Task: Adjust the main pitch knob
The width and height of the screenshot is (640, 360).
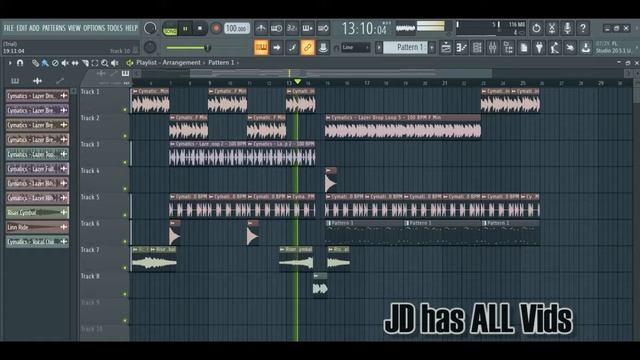Action: point(150,47)
